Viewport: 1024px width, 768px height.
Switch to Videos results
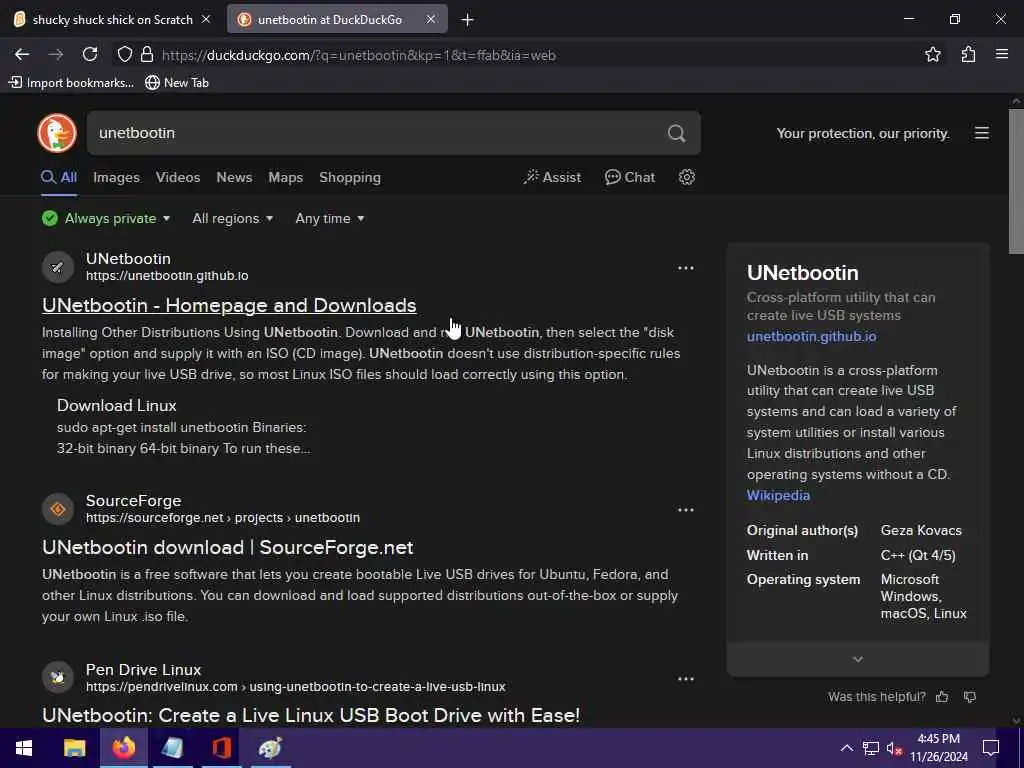point(178,177)
